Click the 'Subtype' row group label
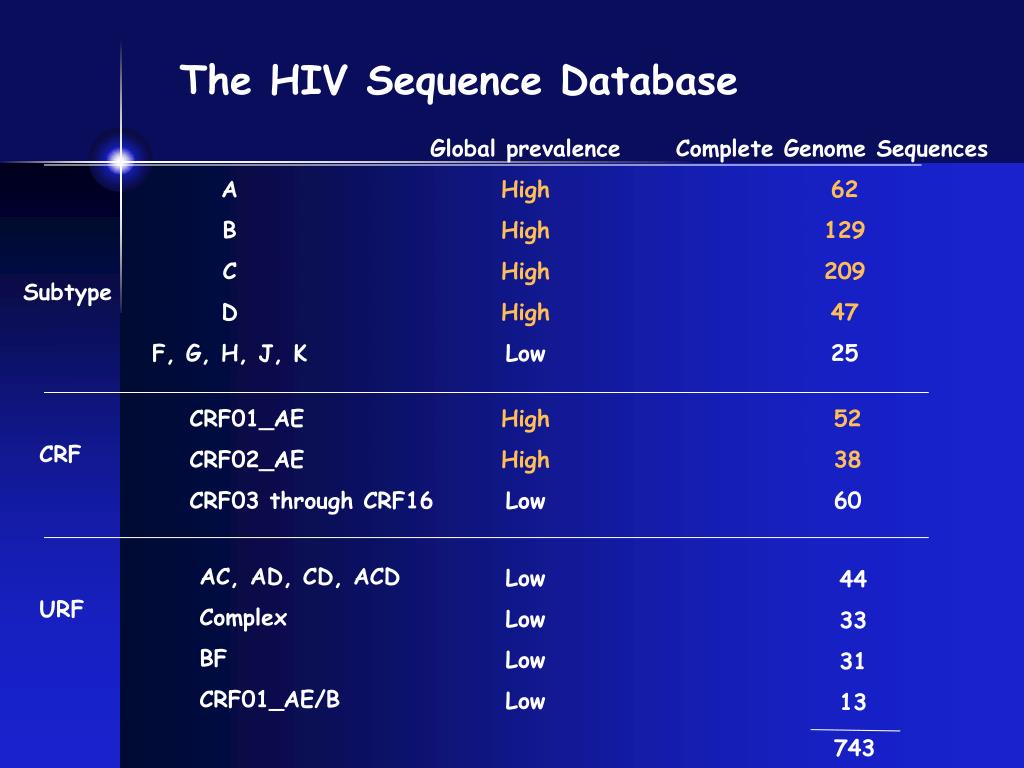Viewport: 1024px width, 768px height. (x=67, y=293)
